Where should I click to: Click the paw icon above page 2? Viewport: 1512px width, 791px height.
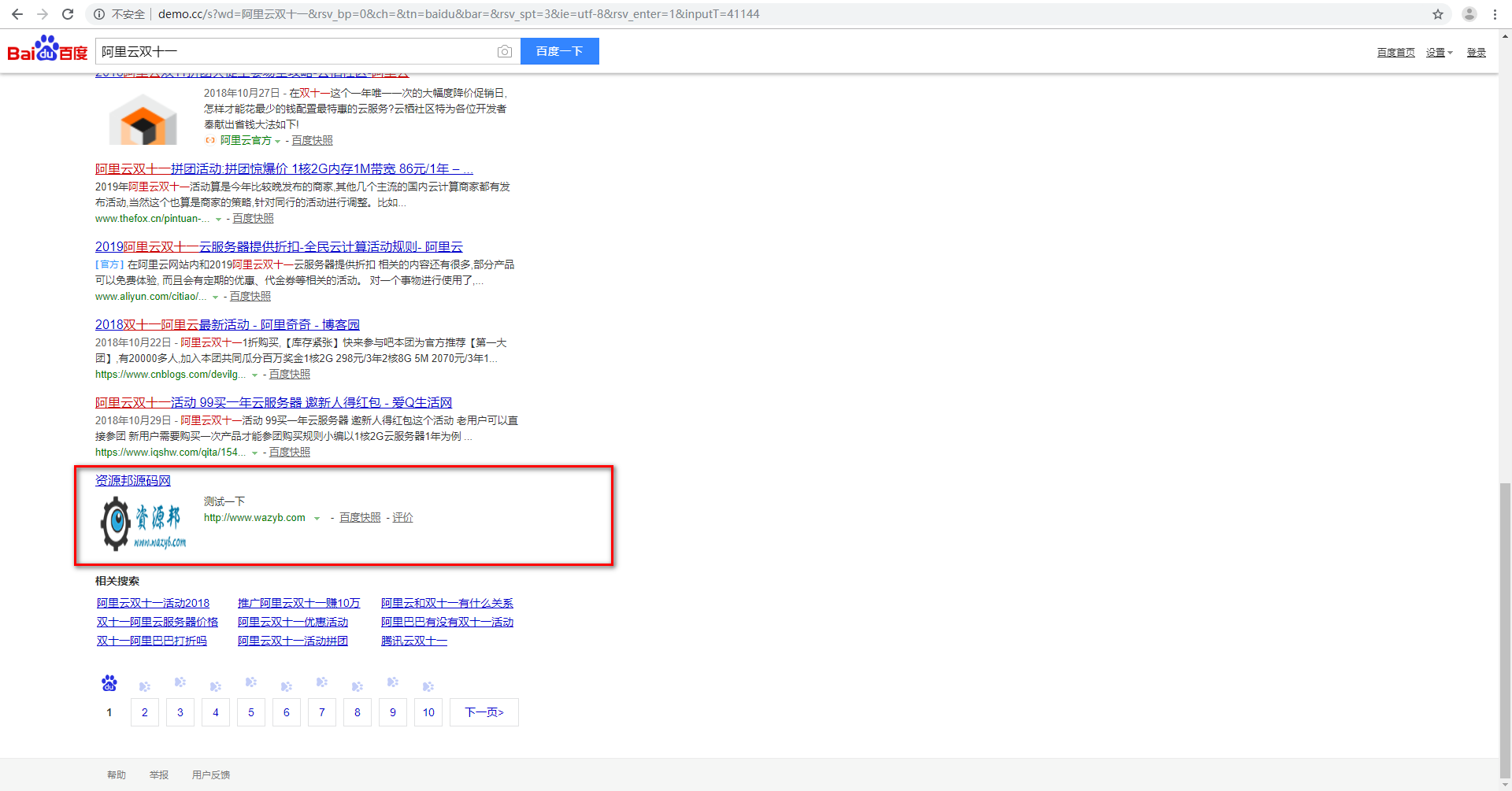[x=145, y=686]
